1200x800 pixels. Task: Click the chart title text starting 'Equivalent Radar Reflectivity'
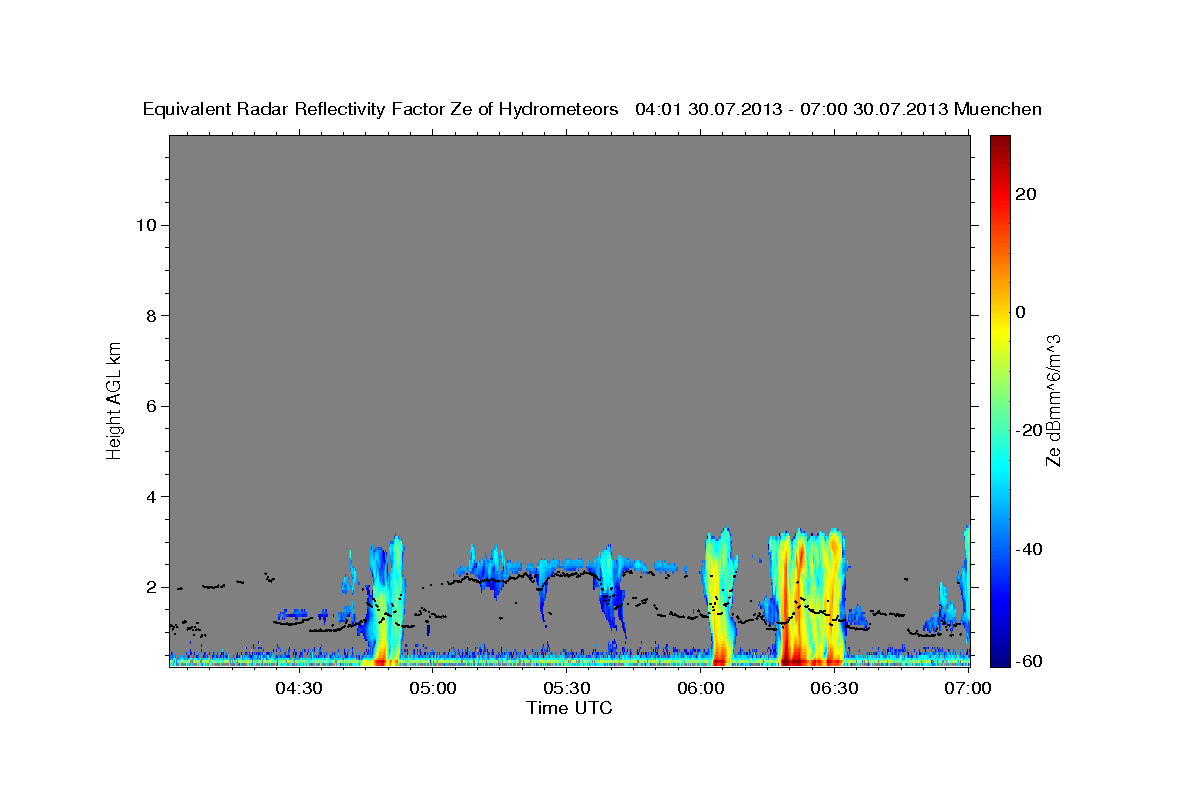pos(592,110)
